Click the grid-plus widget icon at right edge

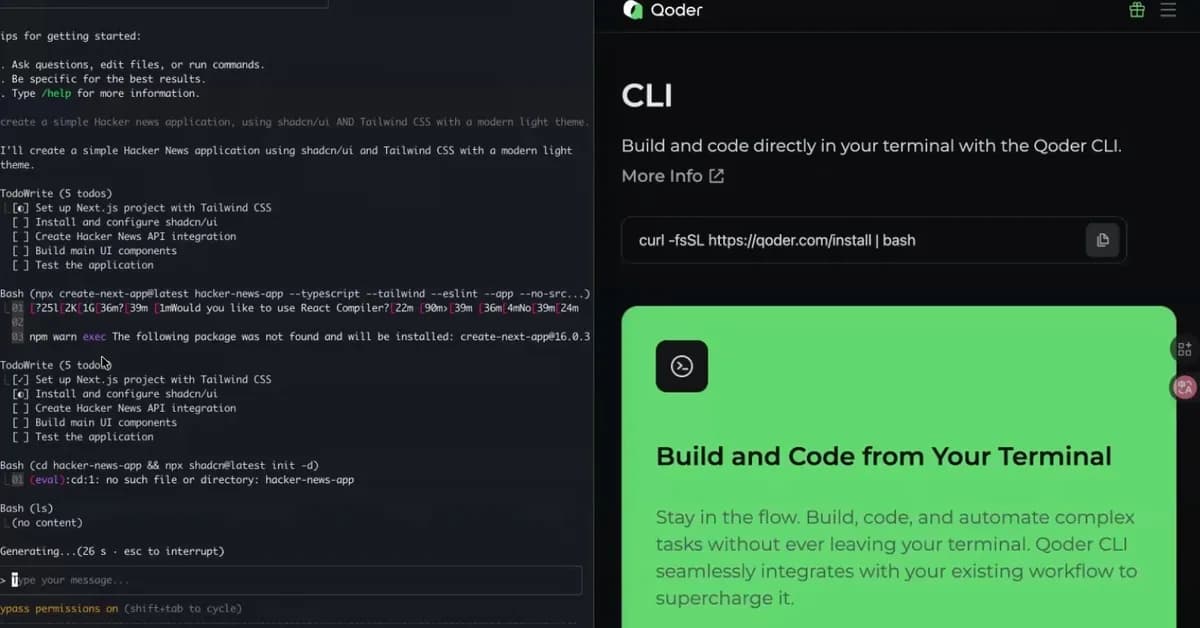[x=1185, y=349]
